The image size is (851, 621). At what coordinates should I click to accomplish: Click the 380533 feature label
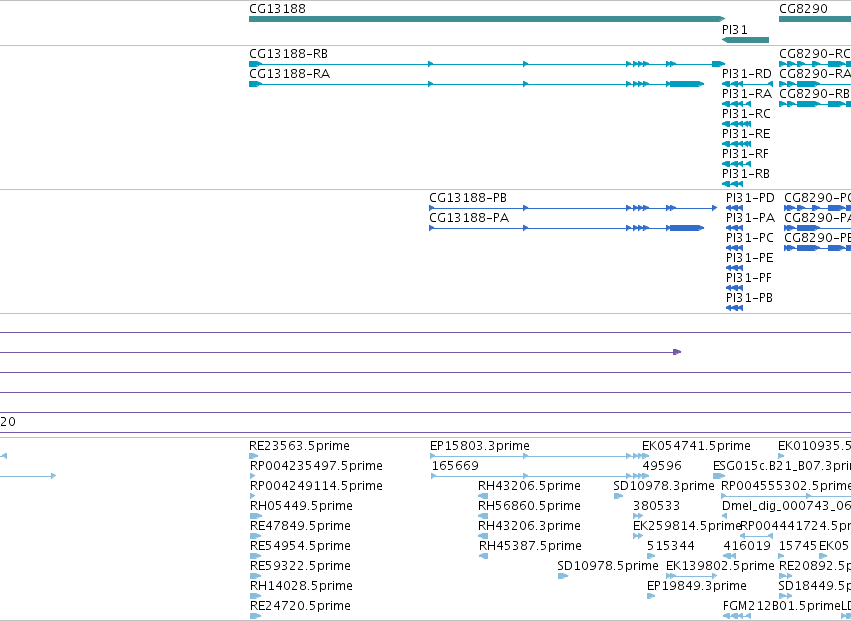[656, 506]
